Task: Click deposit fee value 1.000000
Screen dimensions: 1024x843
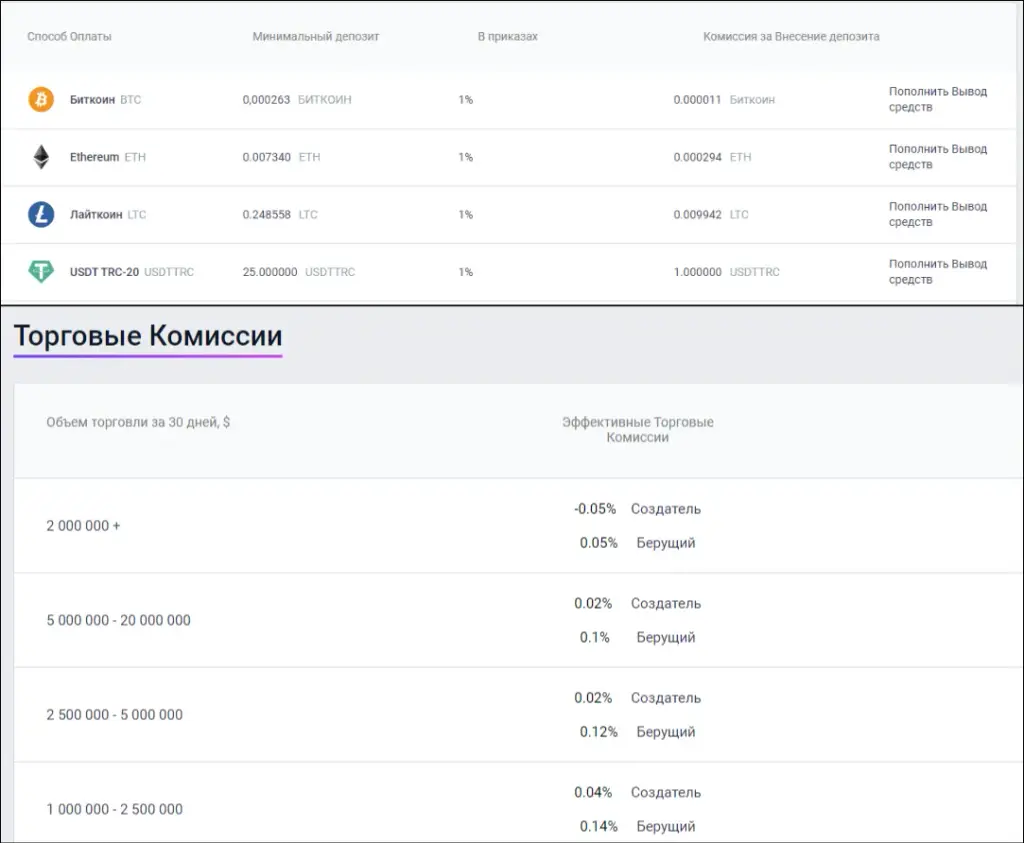Action: [697, 272]
